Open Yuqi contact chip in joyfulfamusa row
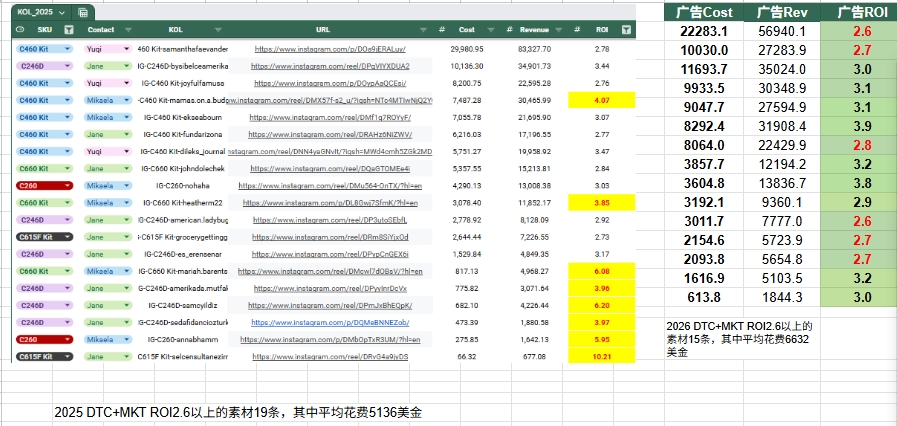This screenshot has height=426, width=897. [108, 83]
